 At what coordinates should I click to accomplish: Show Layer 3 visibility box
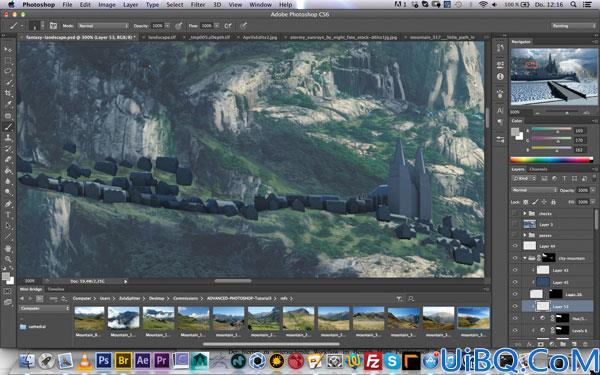pos(515,224)
